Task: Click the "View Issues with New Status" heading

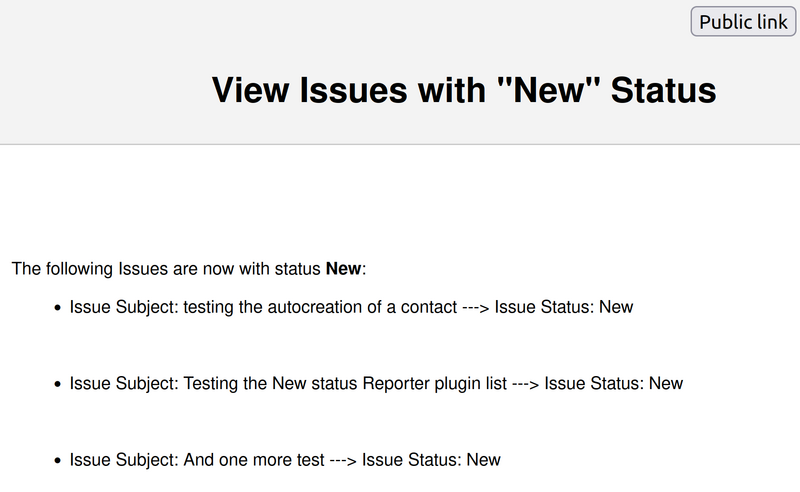Action: click(464, 90)
